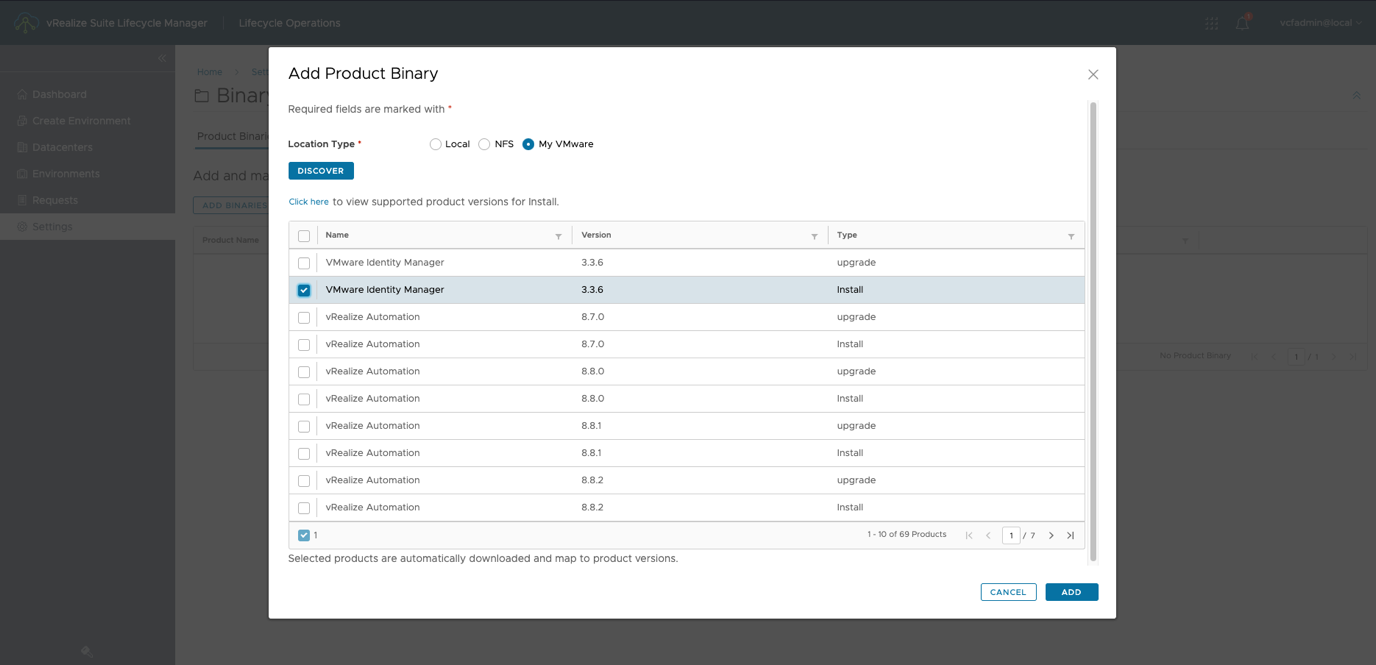Open the apps grid icon in header

(1211, 23)
